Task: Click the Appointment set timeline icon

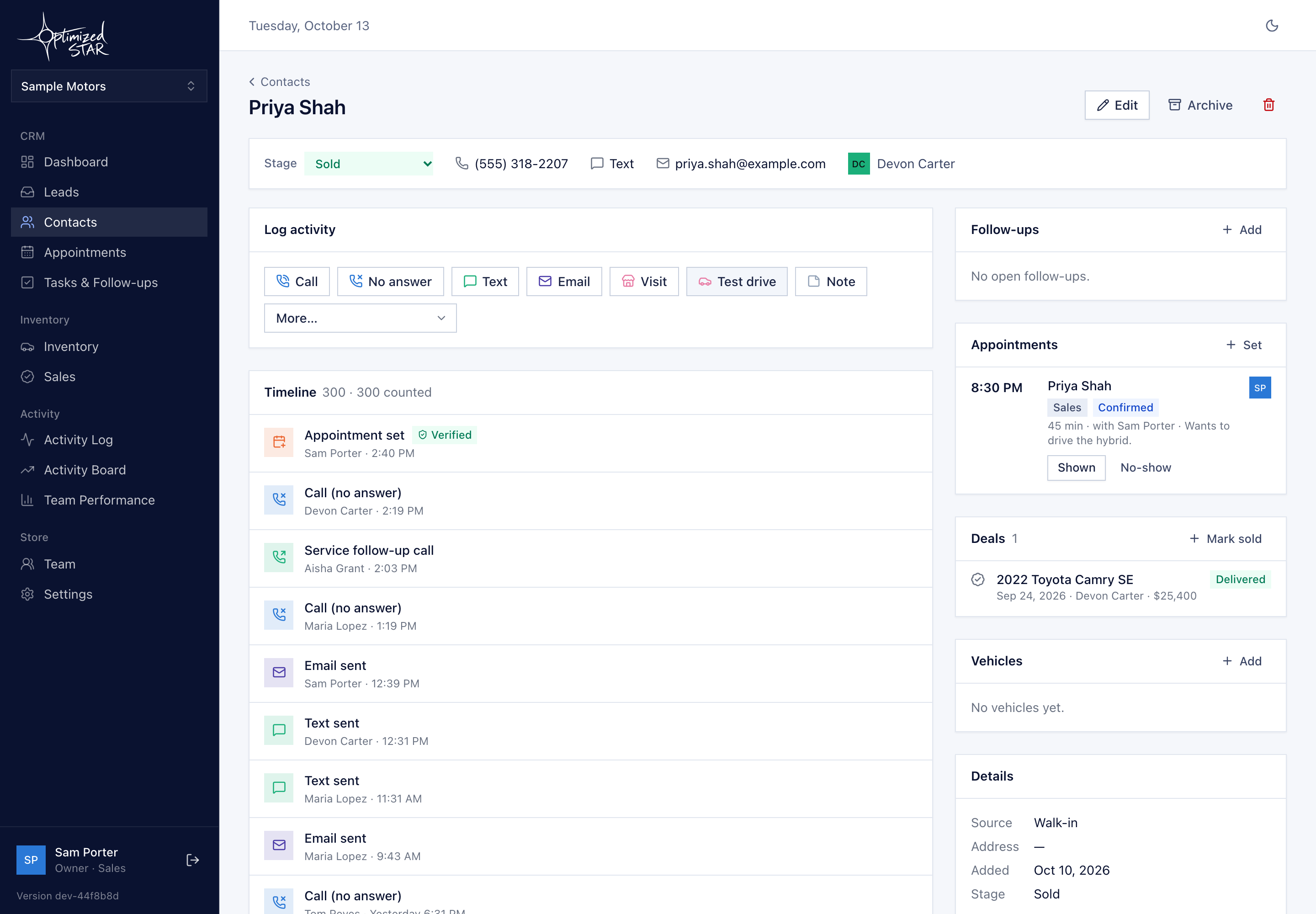Action: (279, 442)
